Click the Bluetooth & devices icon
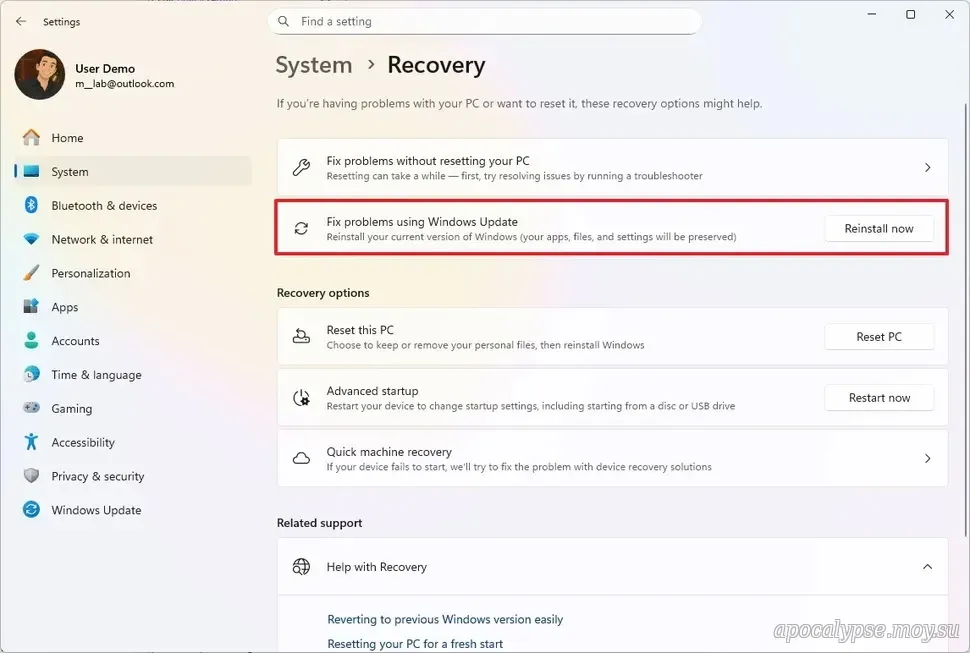Screen dimensions: 970x653 pyautogui.click(x=31, y=206)
